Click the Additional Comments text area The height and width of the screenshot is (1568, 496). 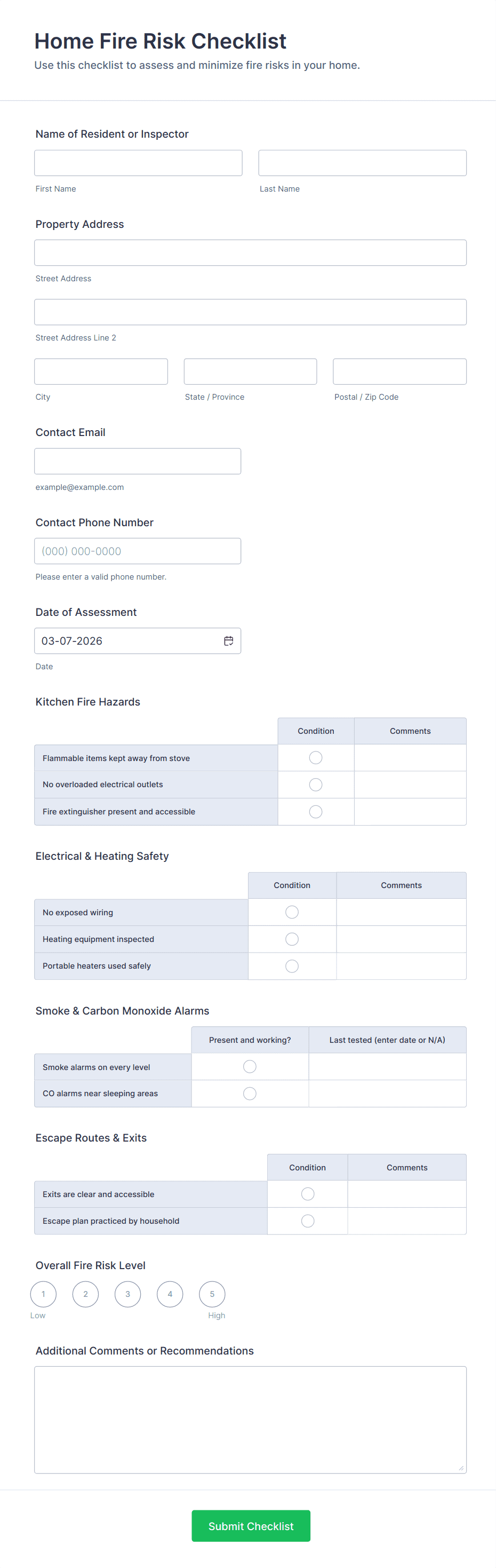tap(250, 1419)
